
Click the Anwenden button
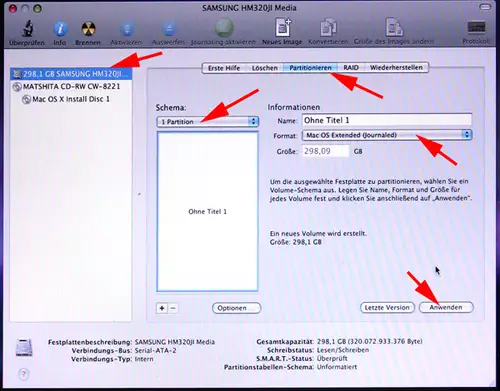[x=446, y=307]
